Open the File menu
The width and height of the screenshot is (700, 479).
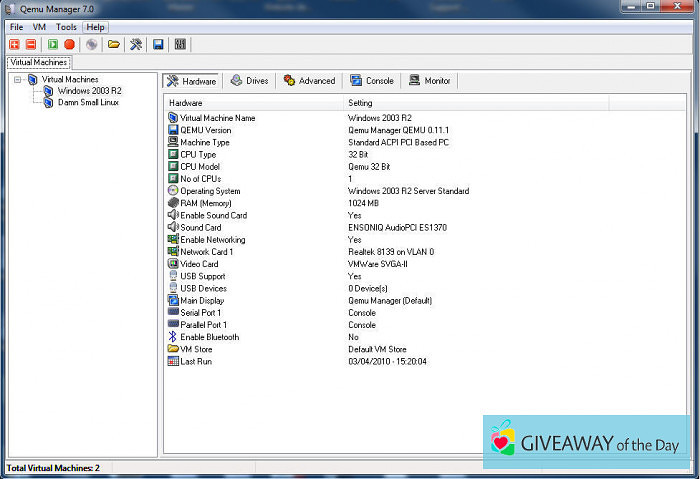[x=17, y=27]
